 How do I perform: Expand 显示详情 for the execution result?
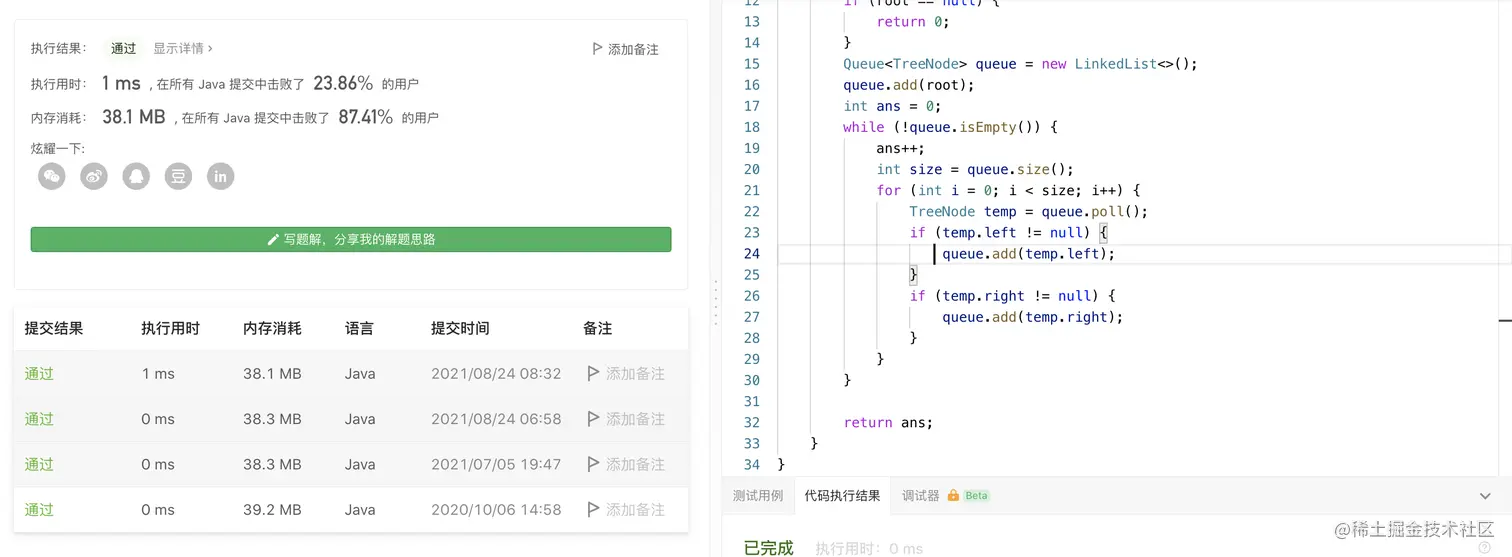coord(183,48)
